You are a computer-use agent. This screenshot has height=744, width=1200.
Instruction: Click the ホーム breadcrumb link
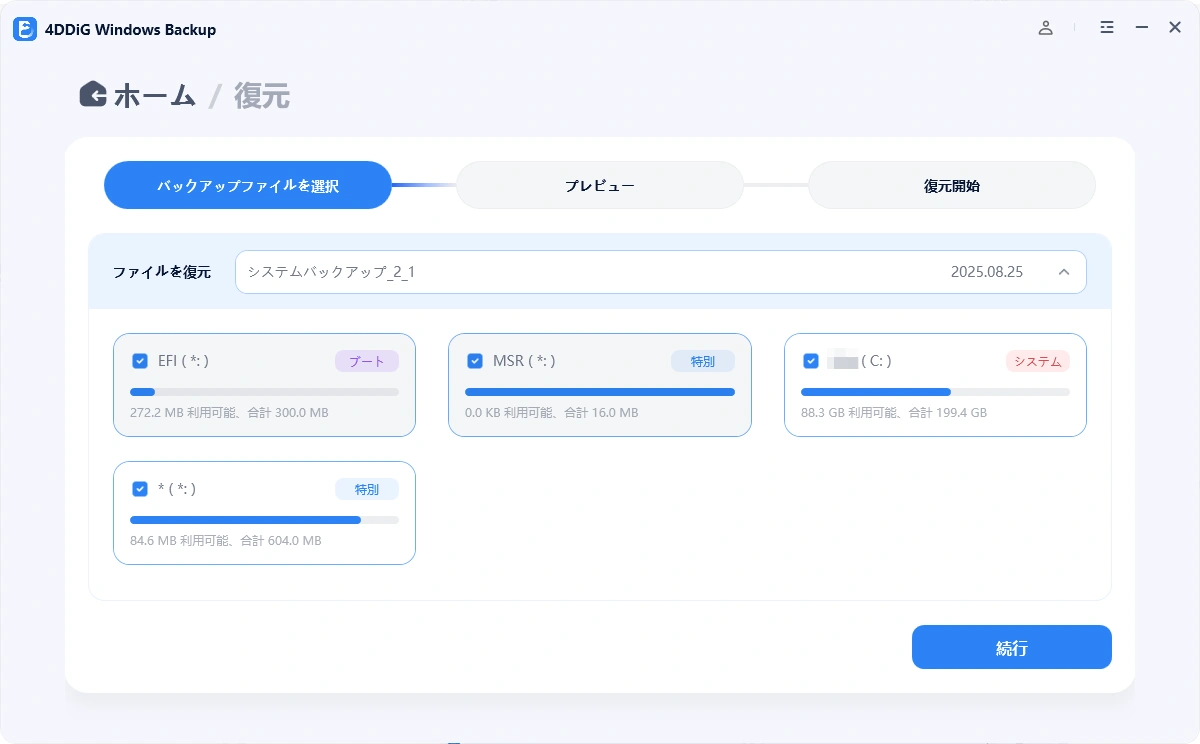(154, 96)
